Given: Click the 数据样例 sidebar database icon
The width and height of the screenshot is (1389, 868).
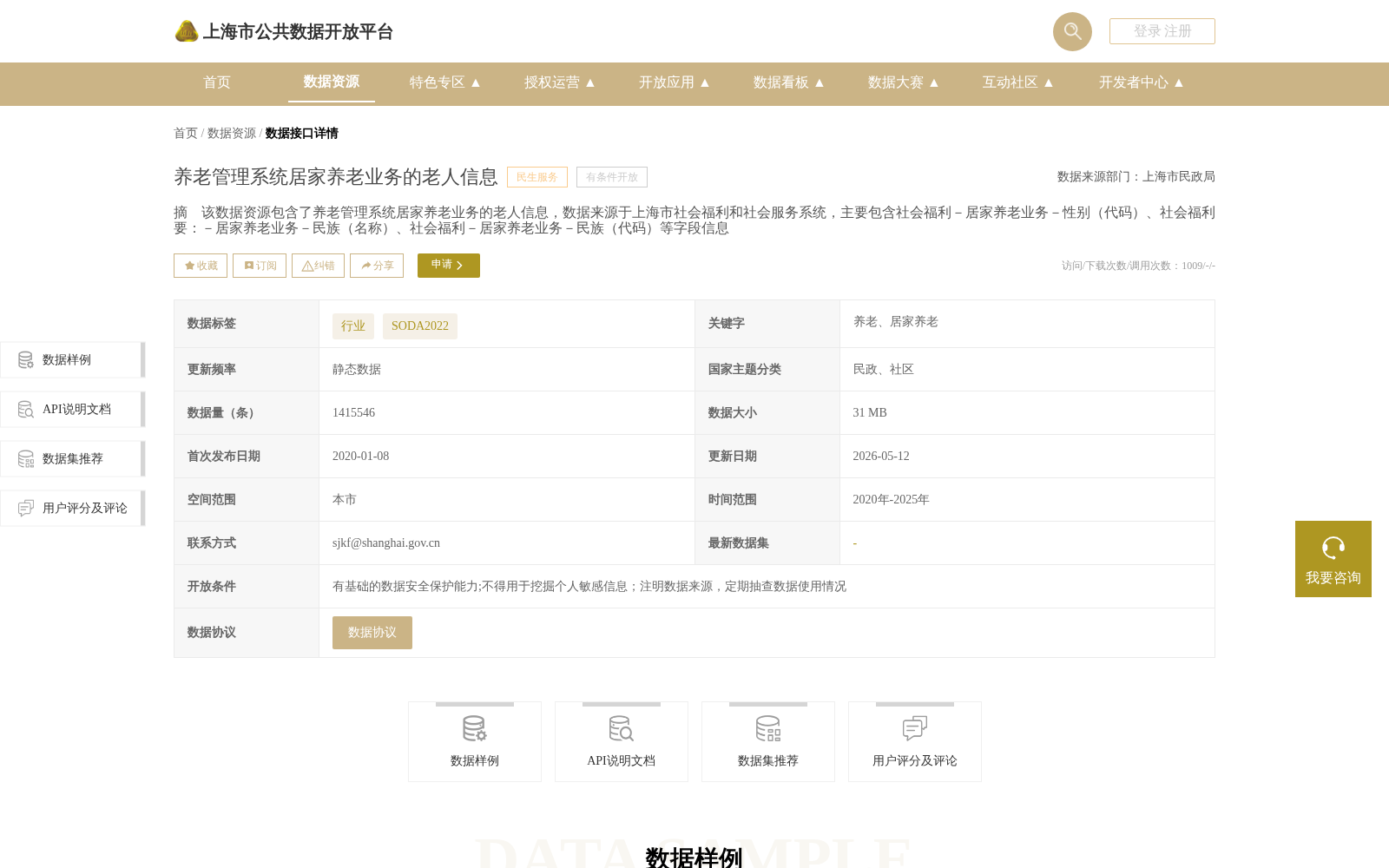Looking at the screenshot, I should pos(26,359).
